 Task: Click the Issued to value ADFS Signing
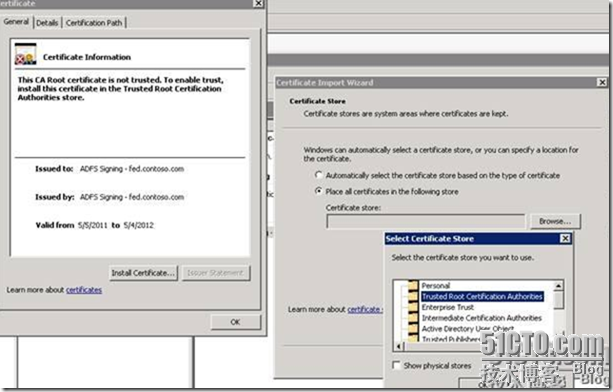132,169
